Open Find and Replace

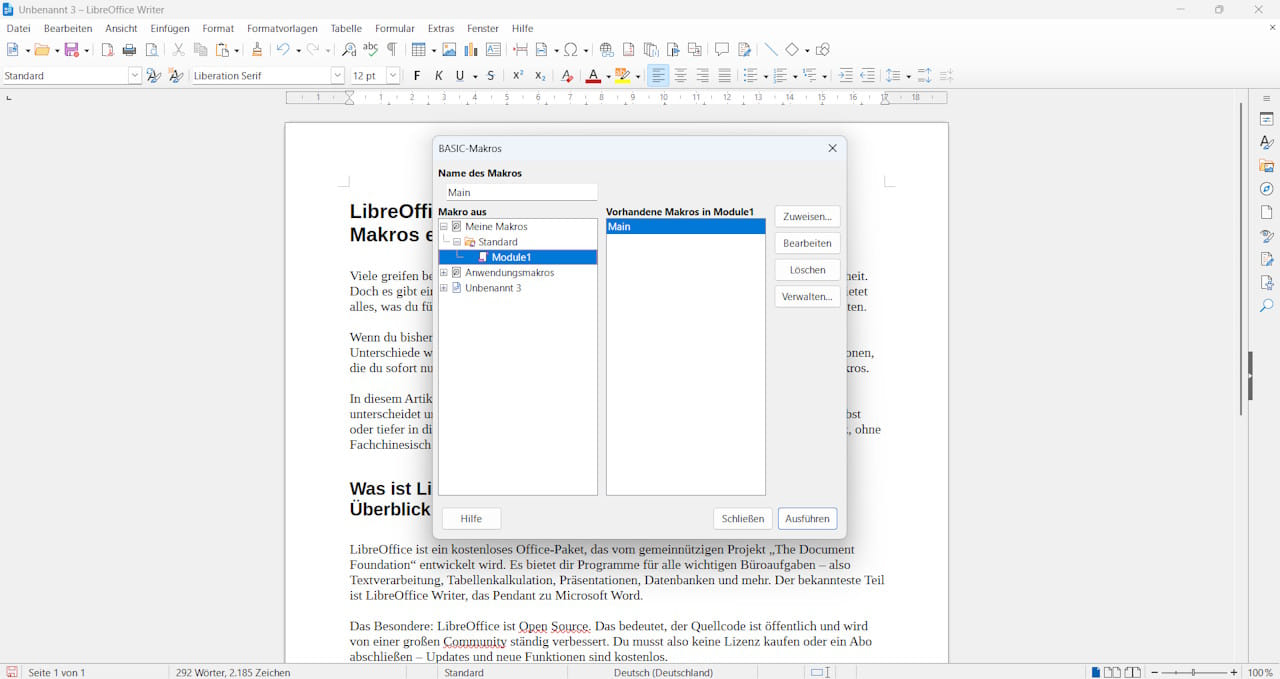[x=349, y=49]
